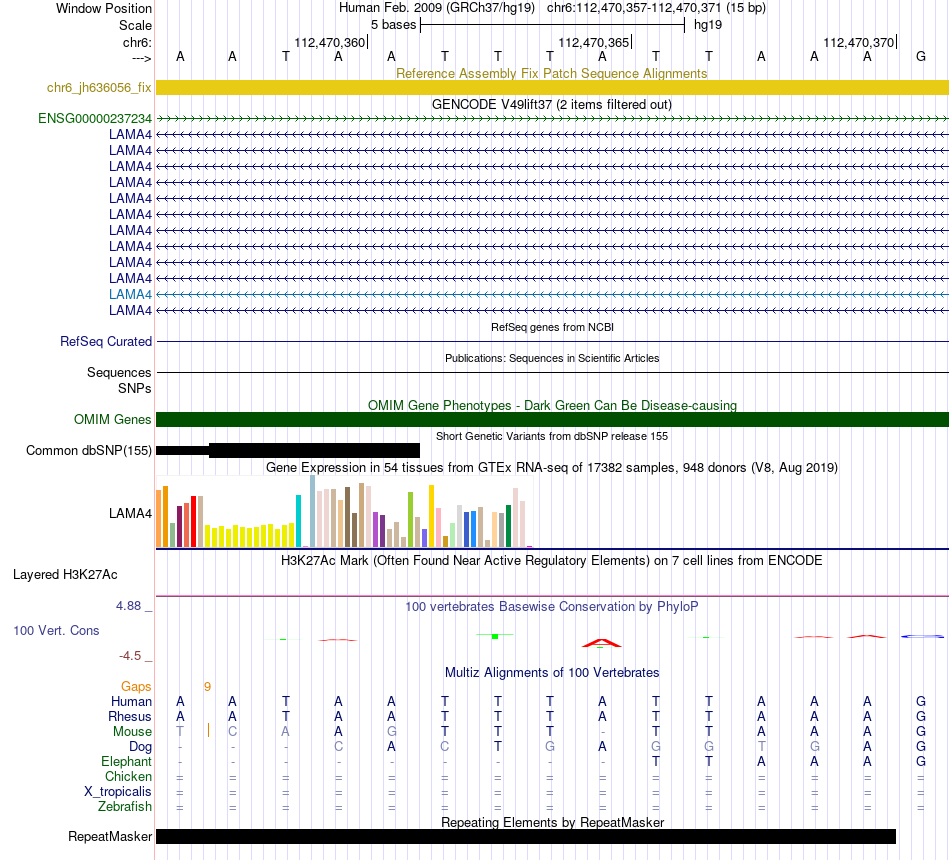Click the Zebrafish alignment row label
Screen dimensions: 950x860
(125, 807)
